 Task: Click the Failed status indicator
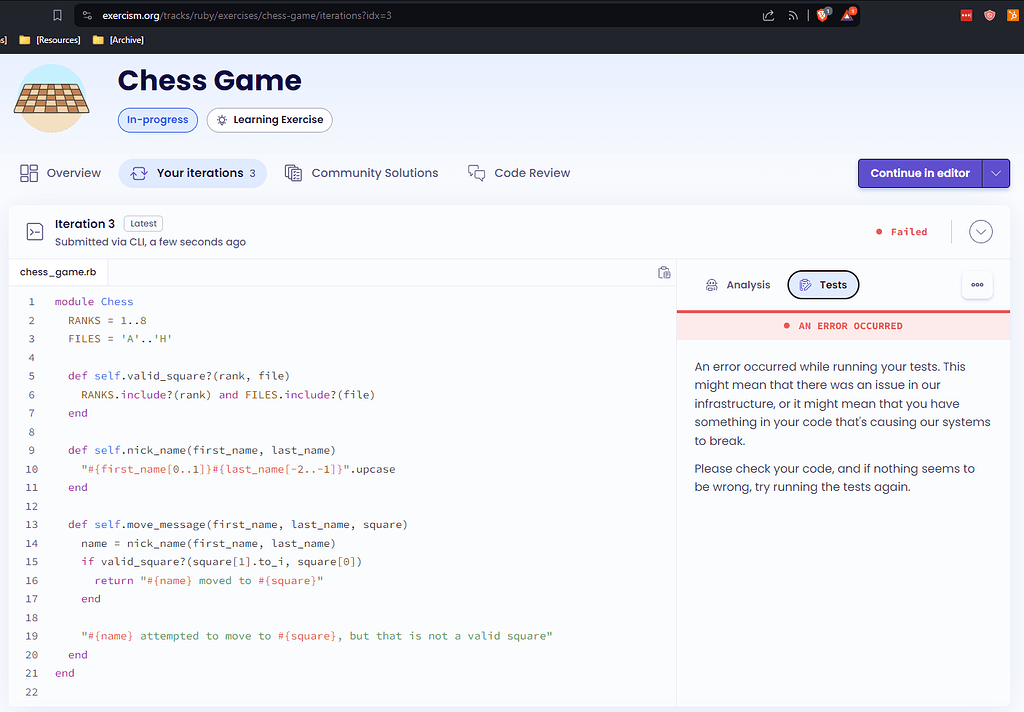pyautogui.click(x=901, y=232)
